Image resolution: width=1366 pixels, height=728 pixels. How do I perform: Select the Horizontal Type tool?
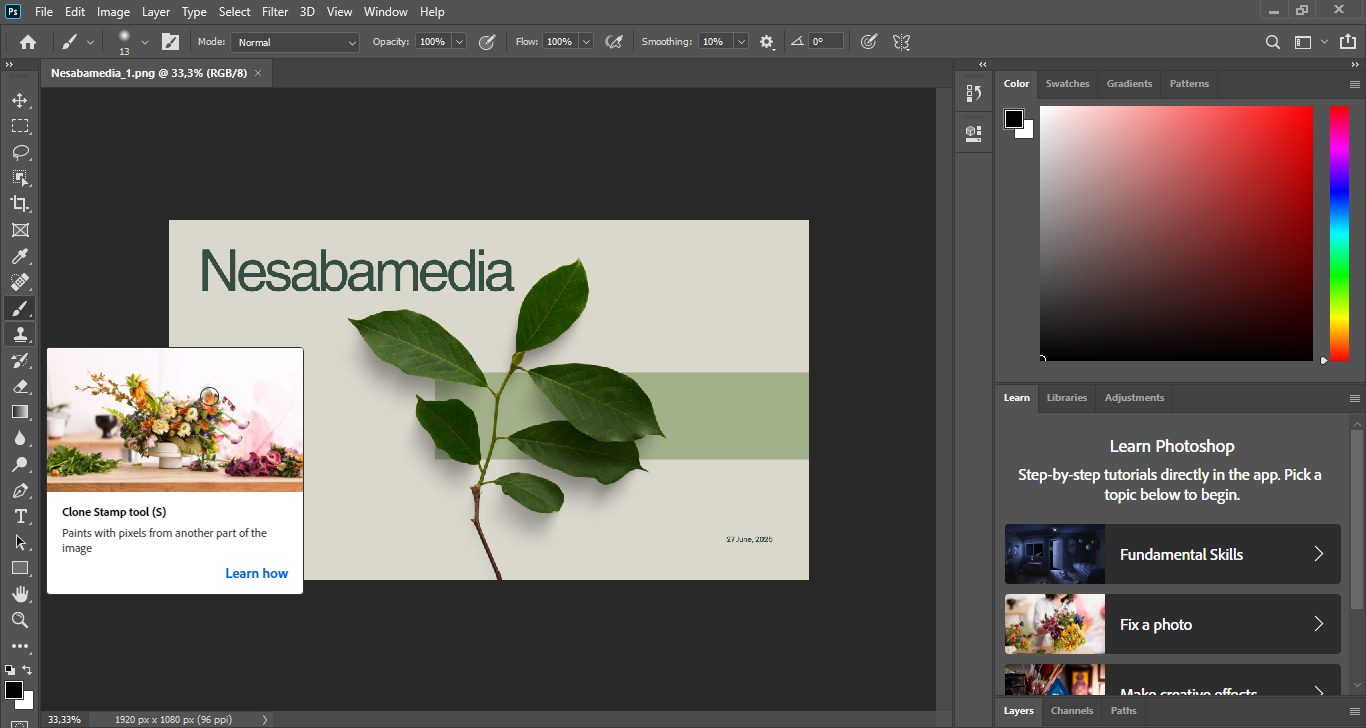tap(20, 516)
